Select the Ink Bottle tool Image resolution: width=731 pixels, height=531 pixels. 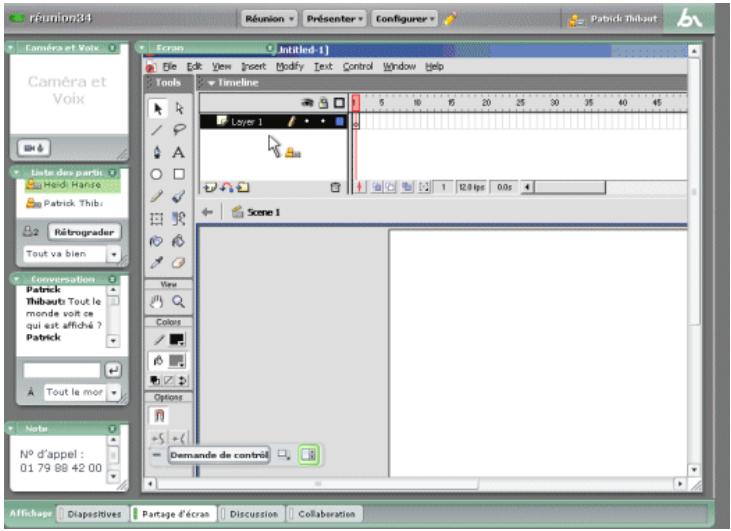coord(156,241)
